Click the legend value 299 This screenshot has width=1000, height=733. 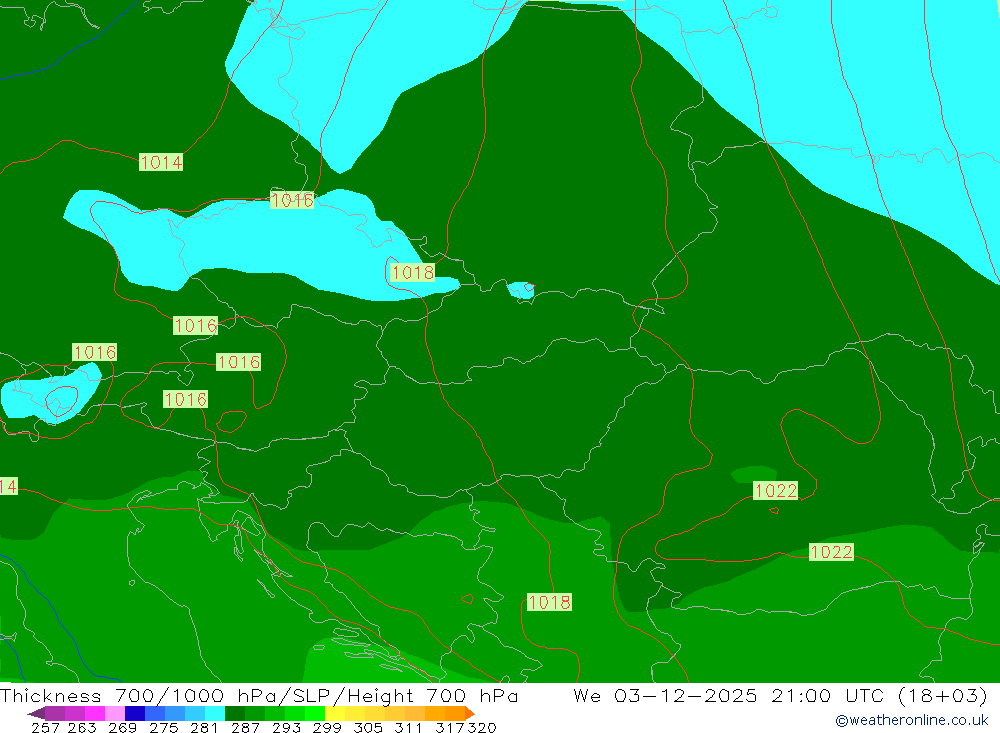(327, 728)
